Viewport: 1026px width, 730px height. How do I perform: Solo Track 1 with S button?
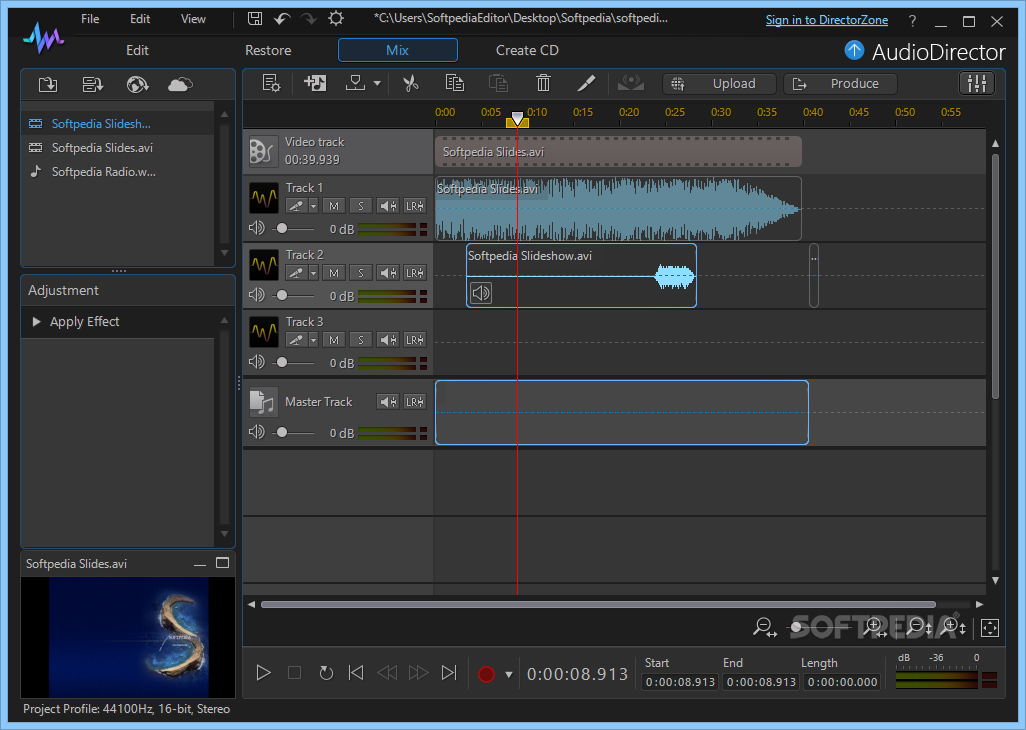(361, 206)
